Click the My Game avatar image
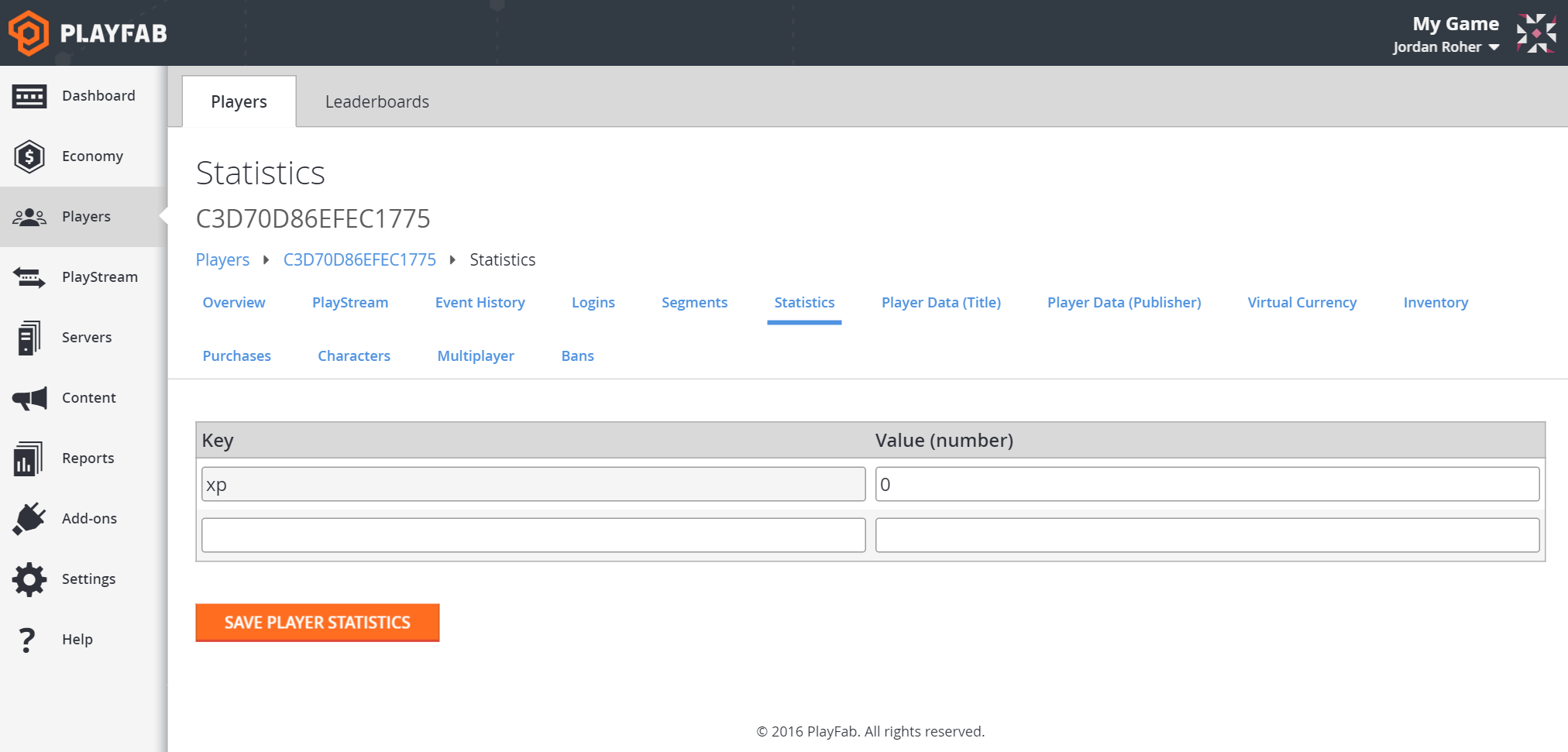The width and height of the screenshot is (1568, 752). [1535, 33]
